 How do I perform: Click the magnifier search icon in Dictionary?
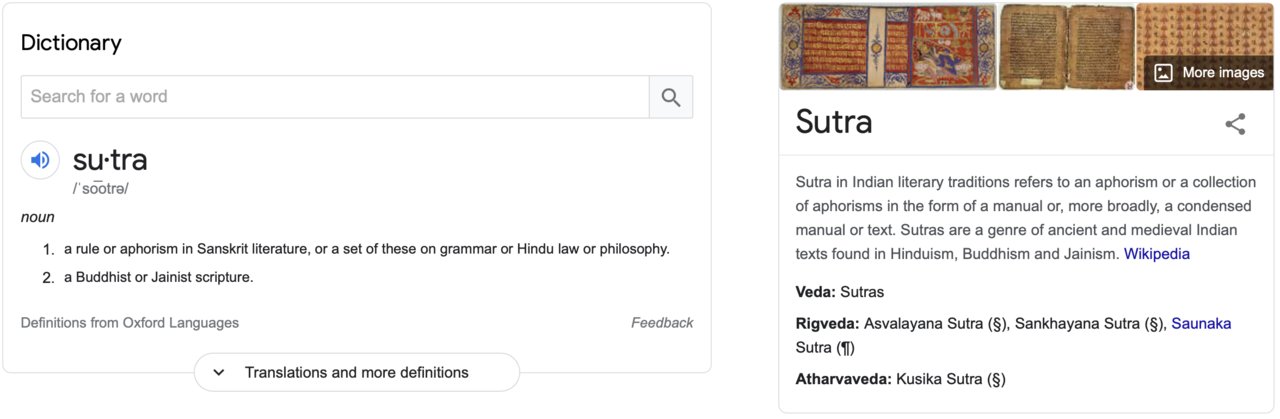[x=671, y=97]
